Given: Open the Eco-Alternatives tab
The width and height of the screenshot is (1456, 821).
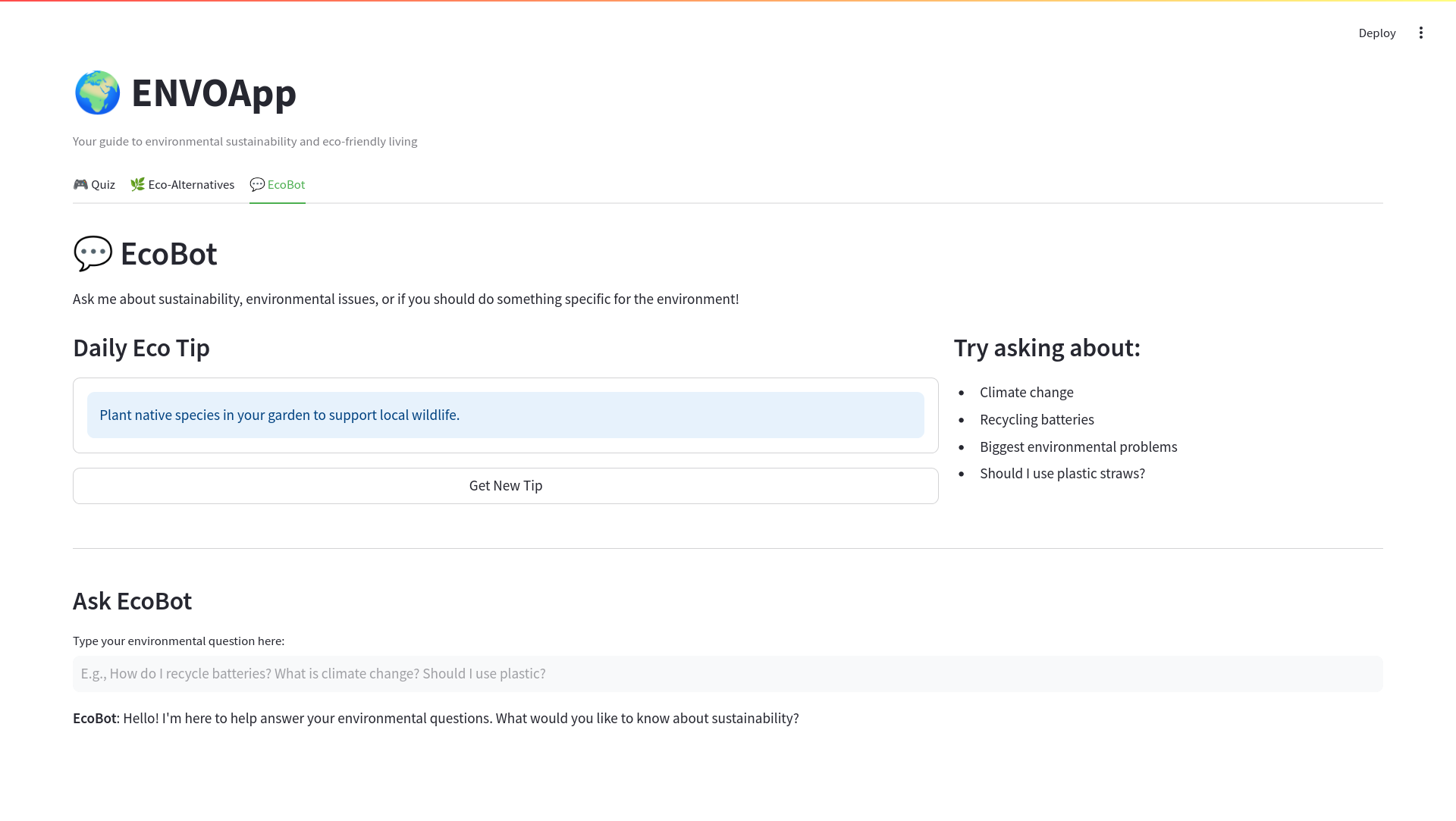Looking at the screenshot, I should coord(191,184).
